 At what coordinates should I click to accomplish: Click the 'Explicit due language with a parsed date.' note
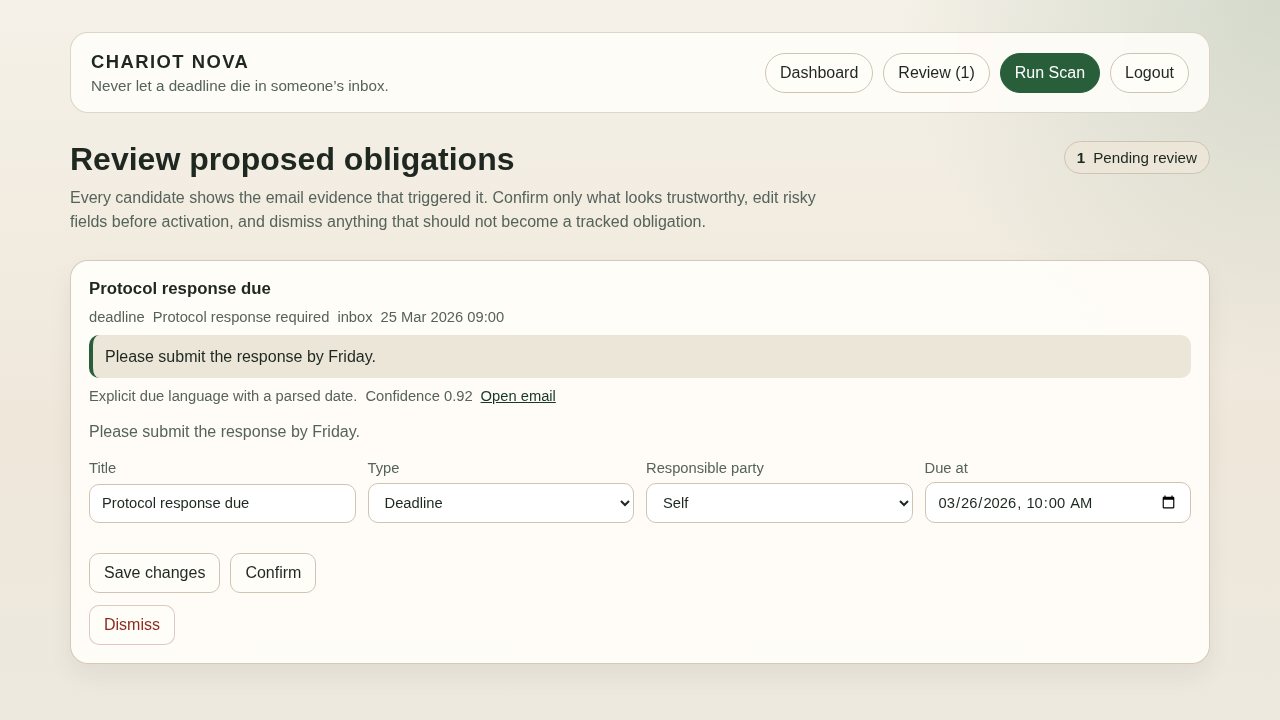223,396
